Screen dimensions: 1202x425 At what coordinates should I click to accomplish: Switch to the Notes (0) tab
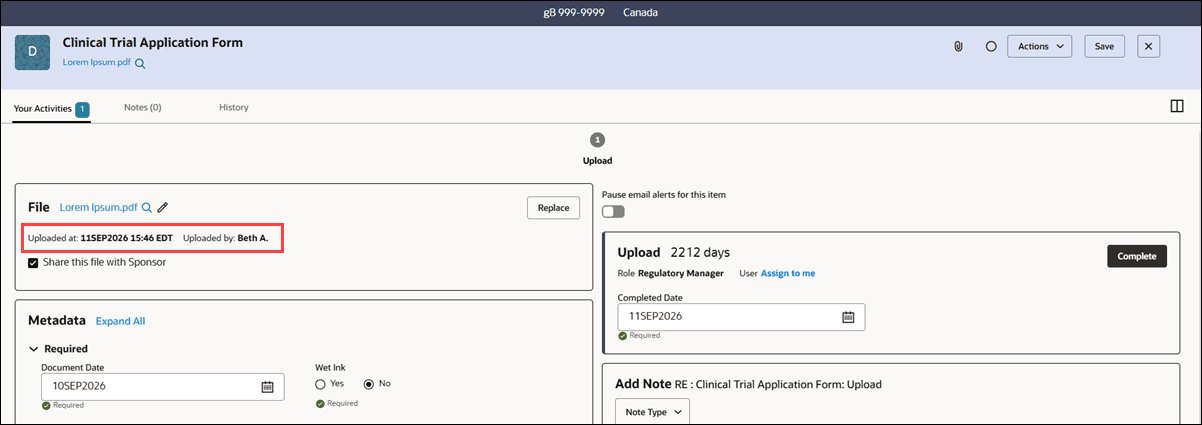(143, 107)
